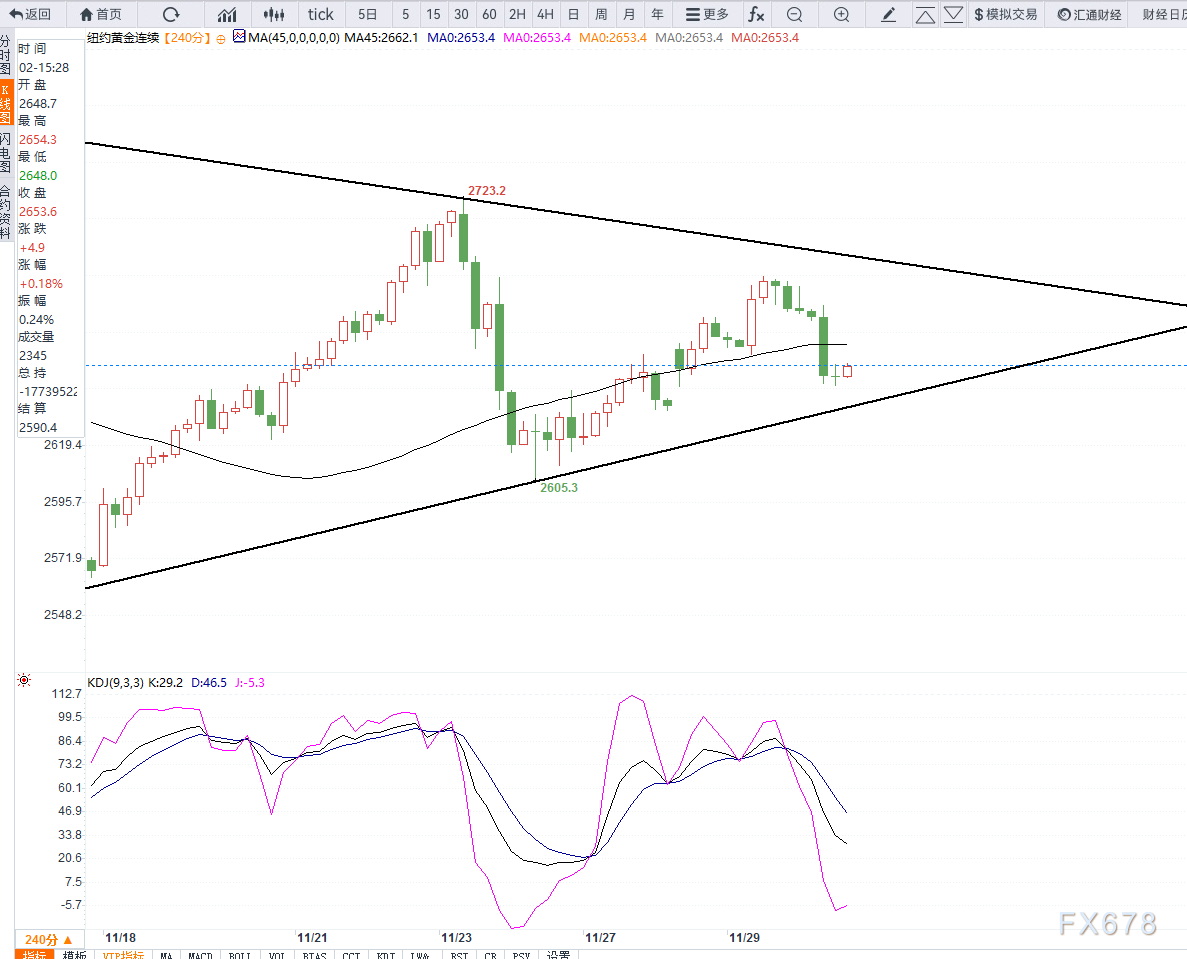Activate the pencil drawing tool
Viewport: 1187px width, 959px height.
tap(889, 14)
